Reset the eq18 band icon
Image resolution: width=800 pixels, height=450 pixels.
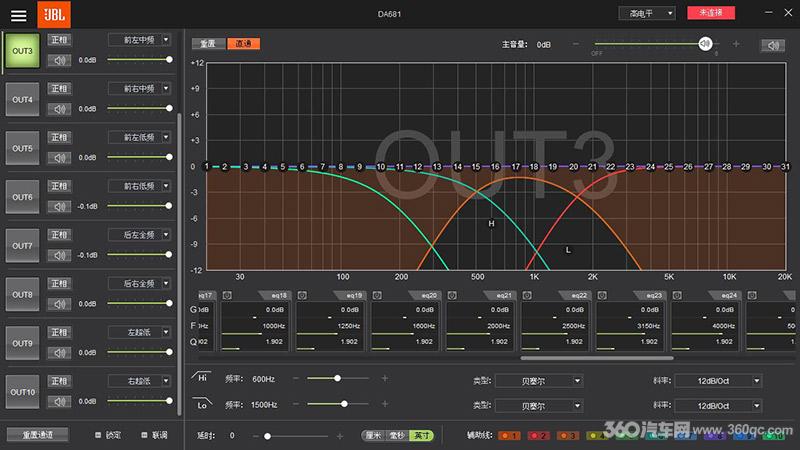click(227, 295)
